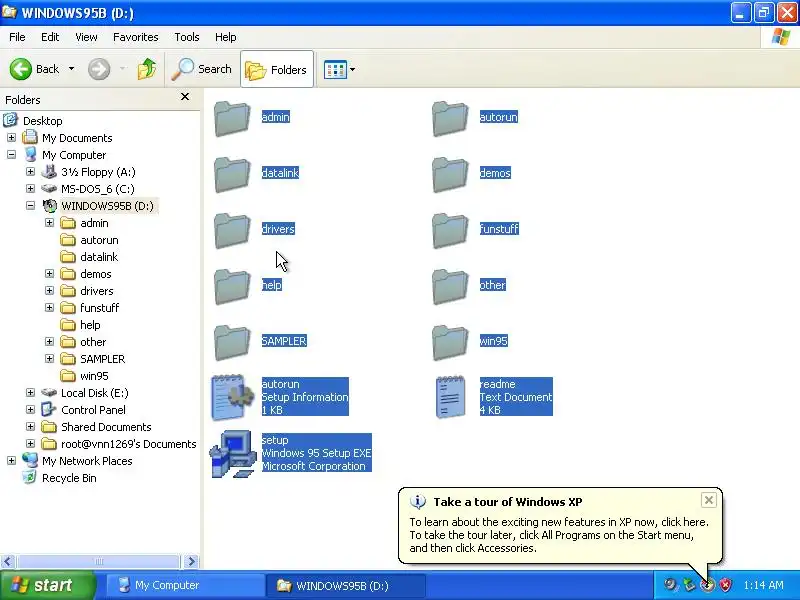Close the Windows XP tour balloon
Image resolution: width=800 pixels, height=600 pixels.
pyautogui.click(x=709, y=500)
